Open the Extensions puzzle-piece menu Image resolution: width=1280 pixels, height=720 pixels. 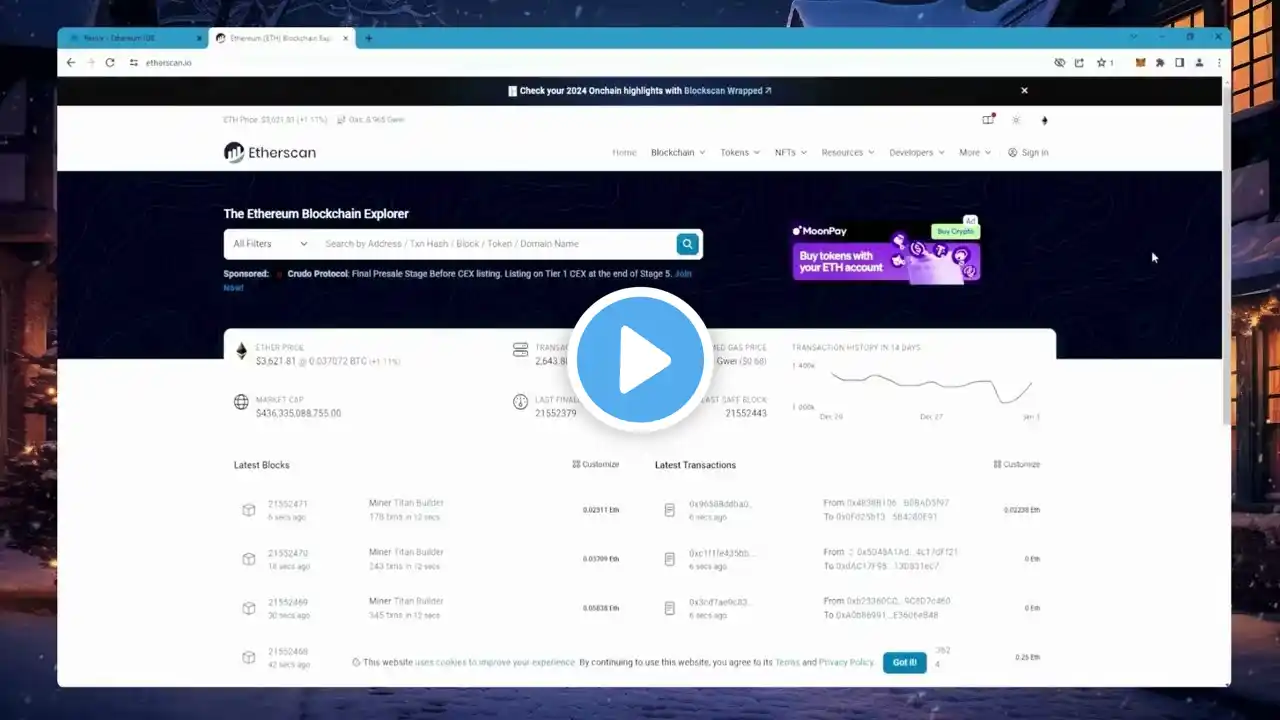coord(1160,62)
